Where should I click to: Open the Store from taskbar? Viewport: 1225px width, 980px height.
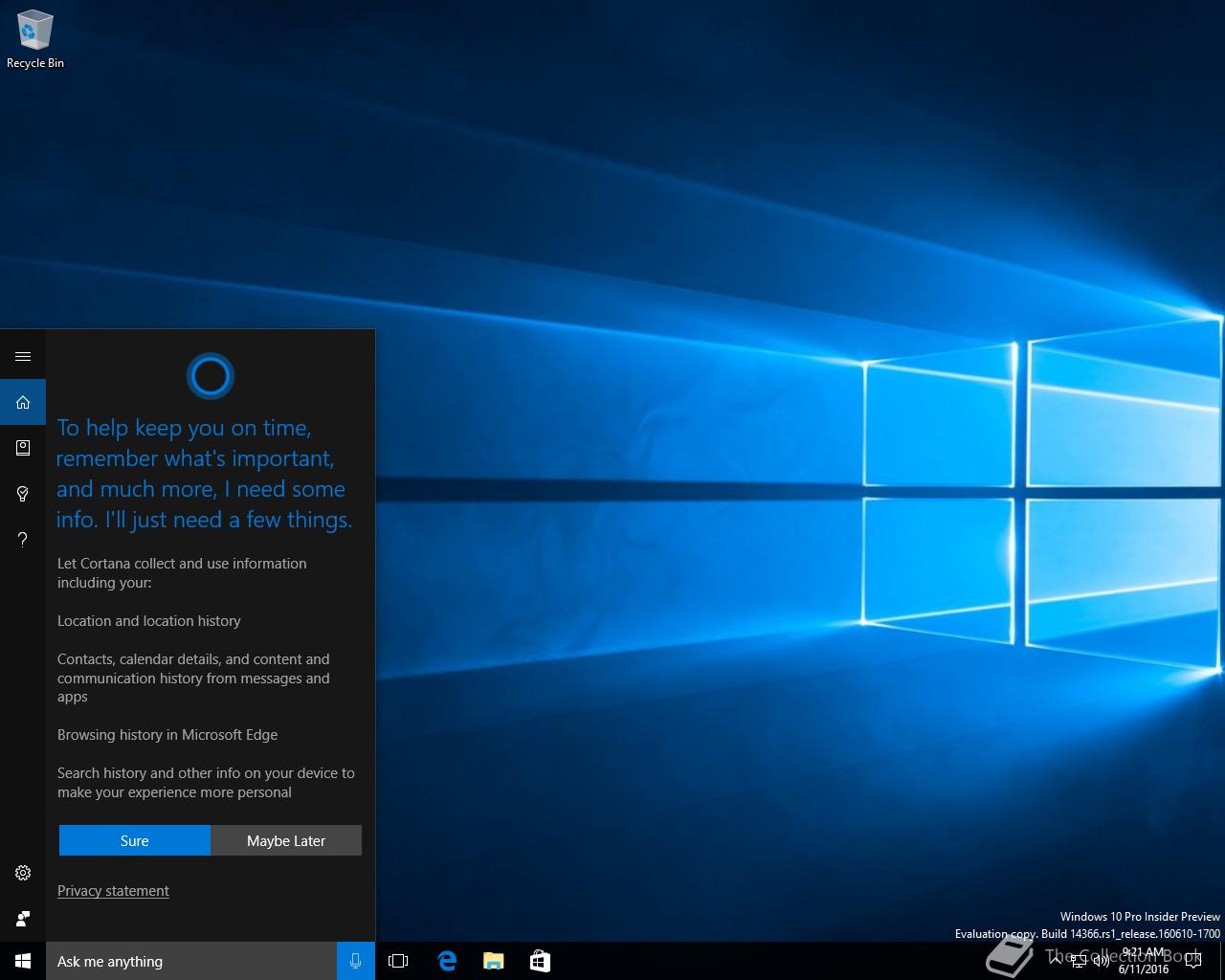pyautogui.click(x=540, y=961)
